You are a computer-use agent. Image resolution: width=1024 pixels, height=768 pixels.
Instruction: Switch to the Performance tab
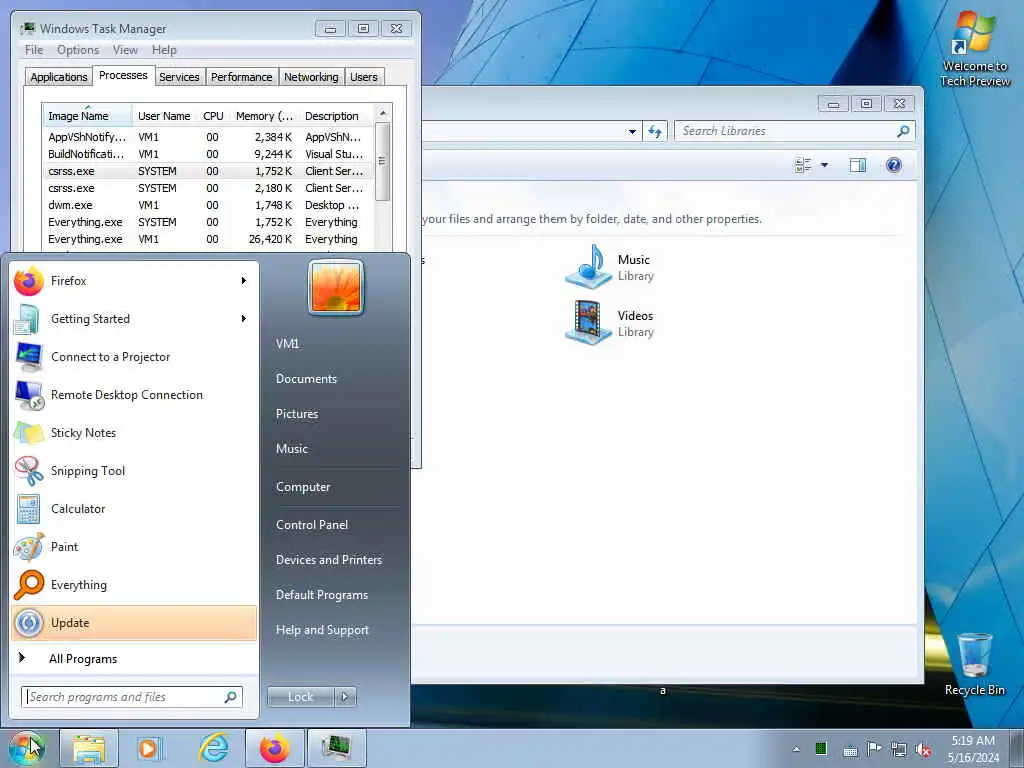click(242, 77)
